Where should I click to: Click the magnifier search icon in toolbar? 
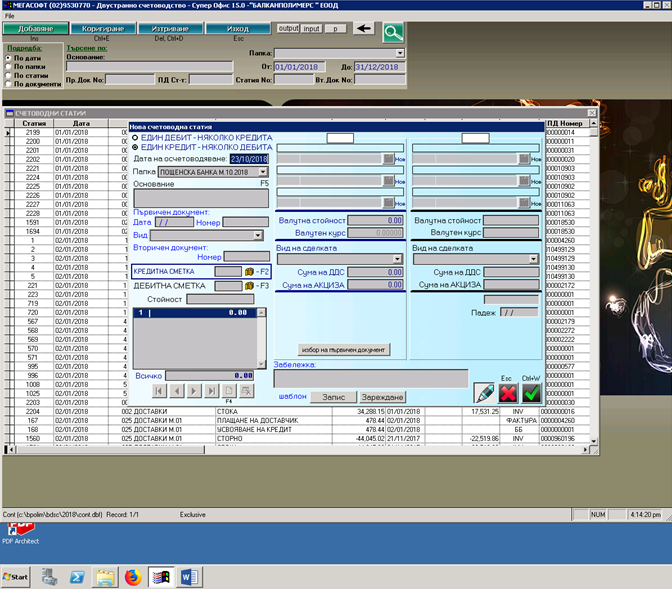tap(392, 32)
